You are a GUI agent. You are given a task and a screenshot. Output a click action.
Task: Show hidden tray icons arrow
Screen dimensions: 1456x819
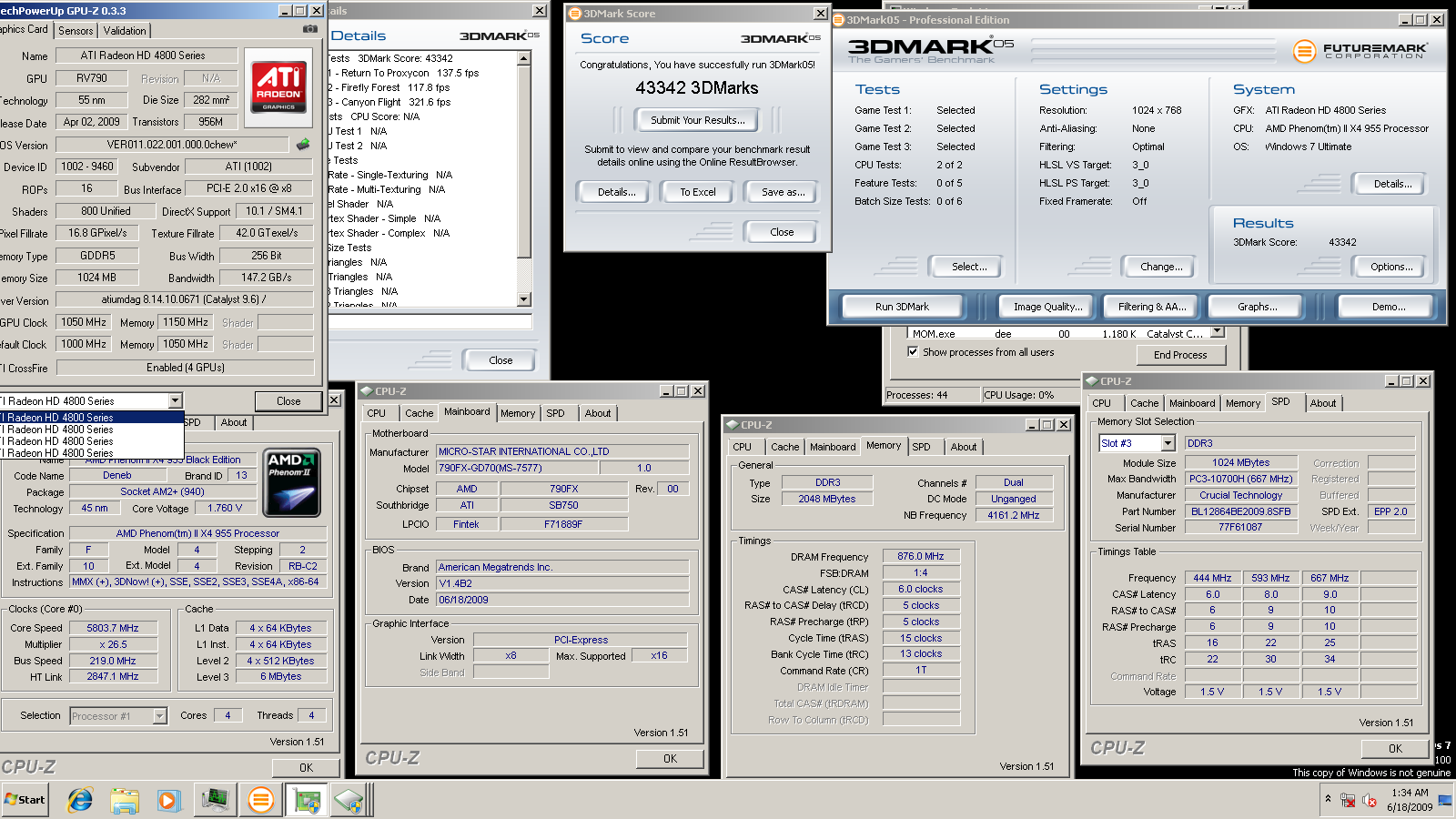pos(1328,799)
